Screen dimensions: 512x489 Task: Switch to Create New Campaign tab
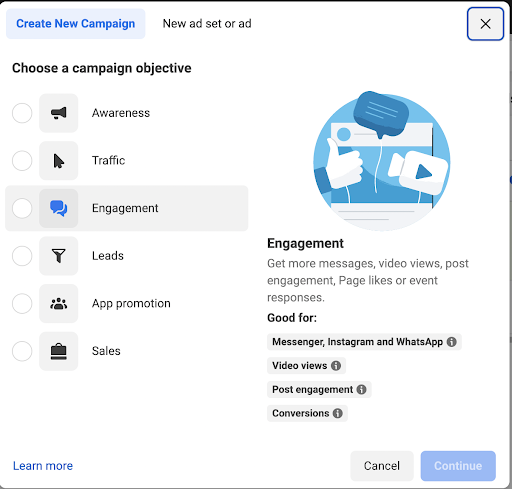(x=76, y=24)
